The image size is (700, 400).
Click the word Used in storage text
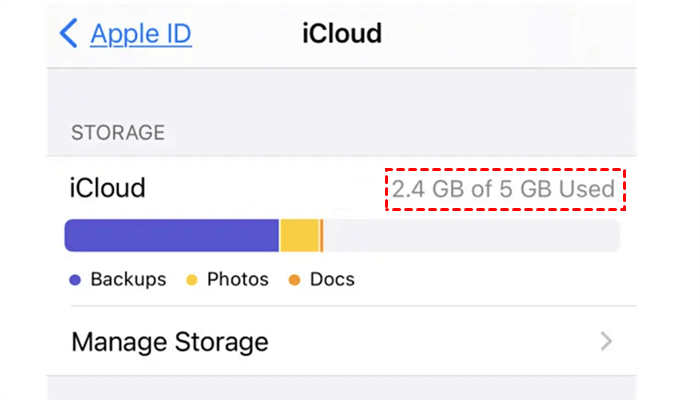(x=588, y=189)
